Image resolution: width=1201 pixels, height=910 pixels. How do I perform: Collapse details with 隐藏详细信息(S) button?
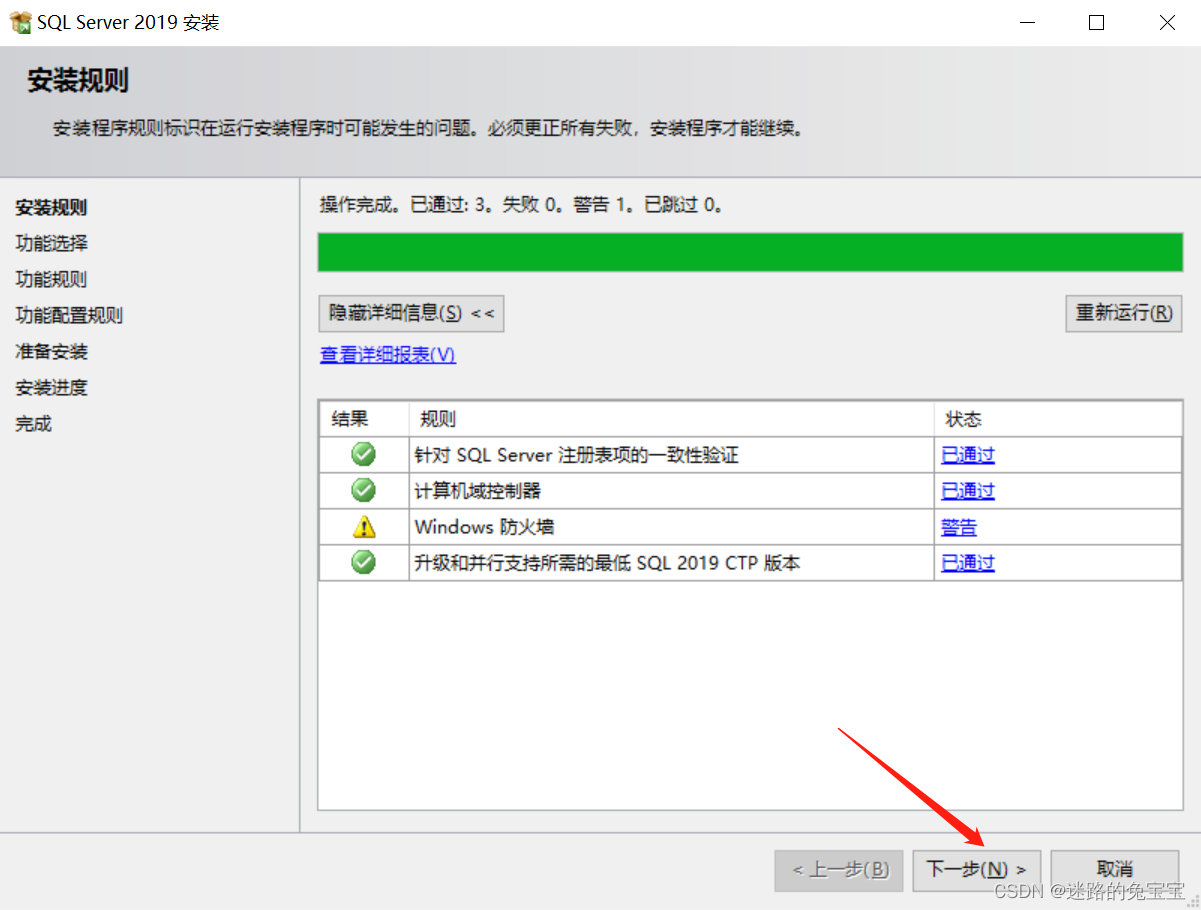coord(411,313)
